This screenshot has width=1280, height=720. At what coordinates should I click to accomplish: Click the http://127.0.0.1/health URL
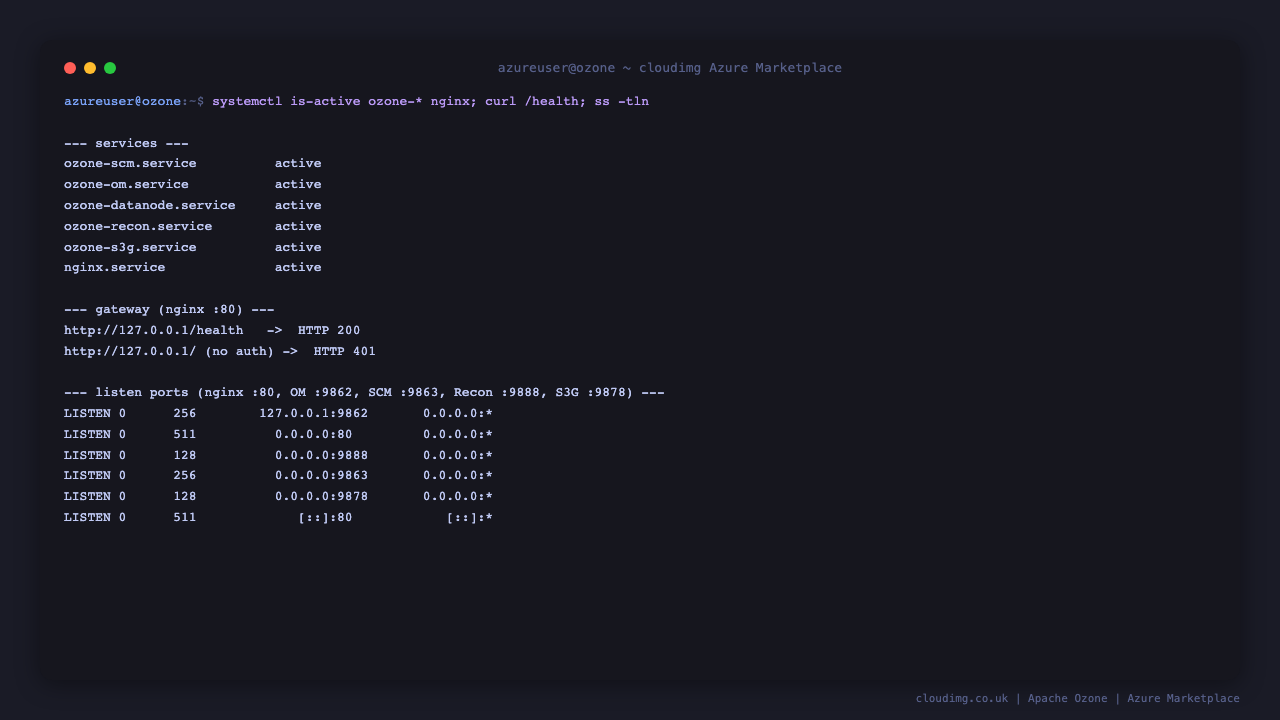(x=154, y=331)
